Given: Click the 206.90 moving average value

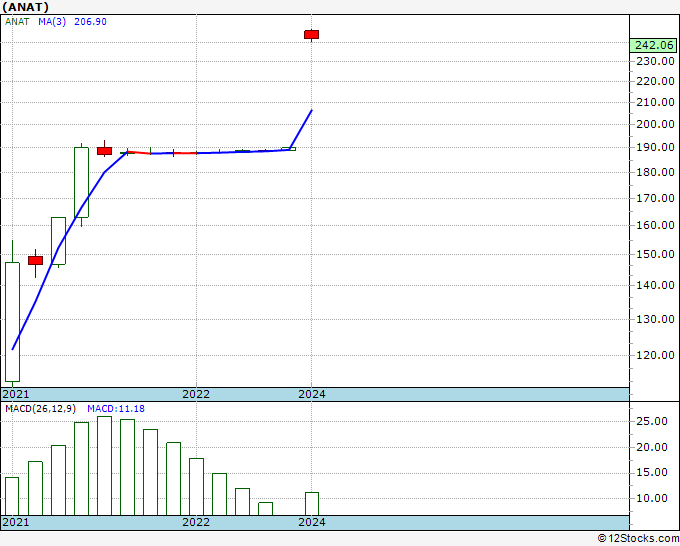Looking at the screenshot, I should pos(90,22).
